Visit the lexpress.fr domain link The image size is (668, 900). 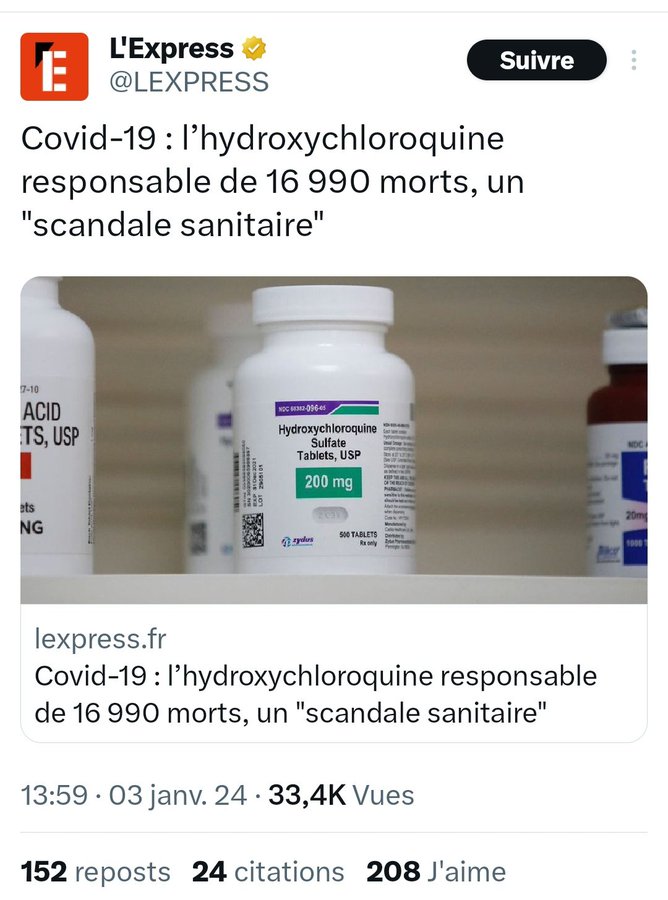click(100, 639)
